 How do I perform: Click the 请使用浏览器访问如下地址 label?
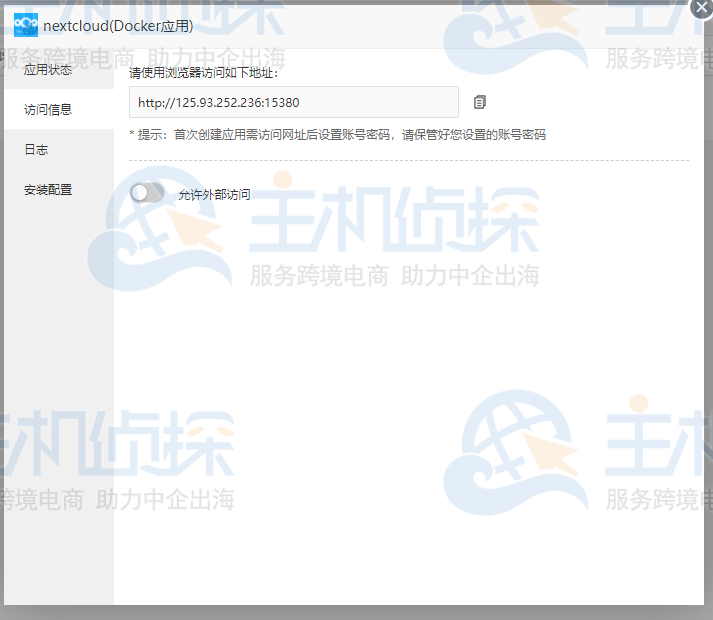(x=203, y=73)
